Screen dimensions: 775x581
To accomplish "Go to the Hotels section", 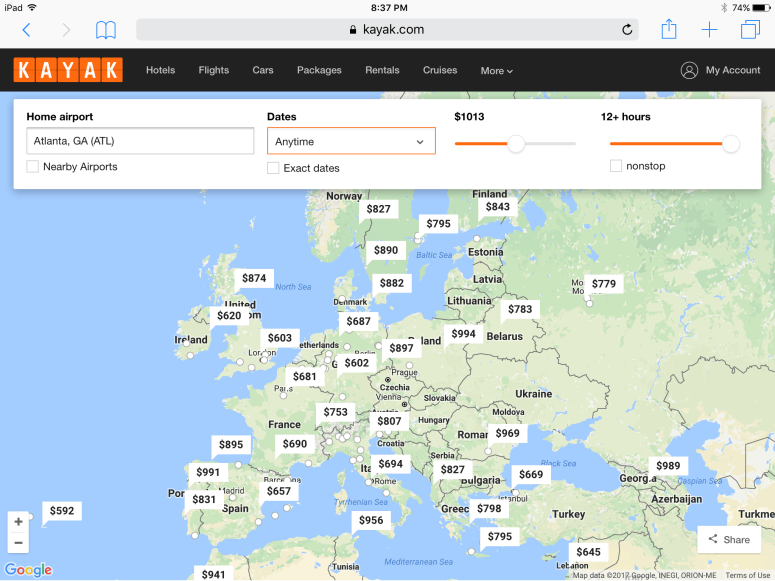I will pyautogui.click(x=160, y=70).
